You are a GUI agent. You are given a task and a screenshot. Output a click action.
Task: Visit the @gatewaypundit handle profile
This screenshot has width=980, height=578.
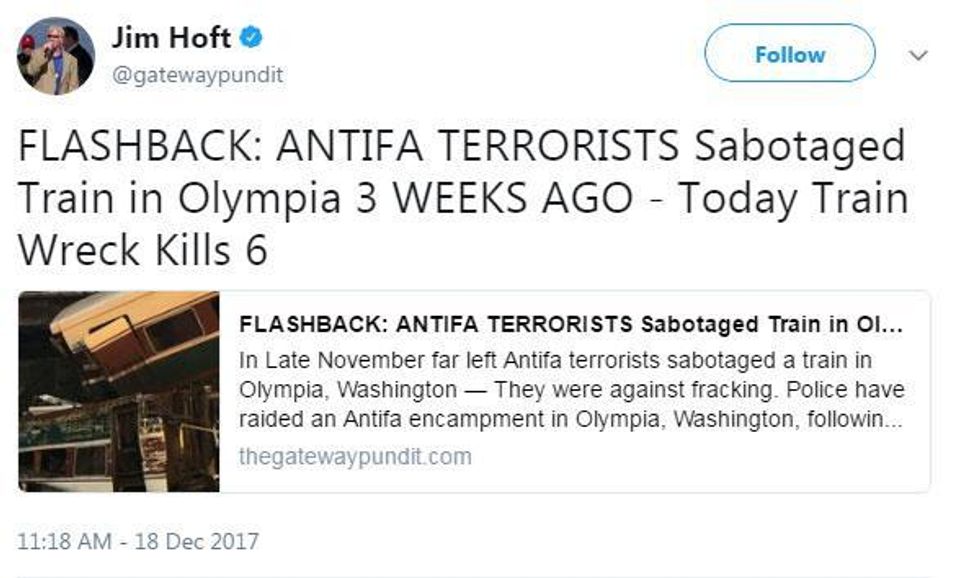[x=198, y=74]
